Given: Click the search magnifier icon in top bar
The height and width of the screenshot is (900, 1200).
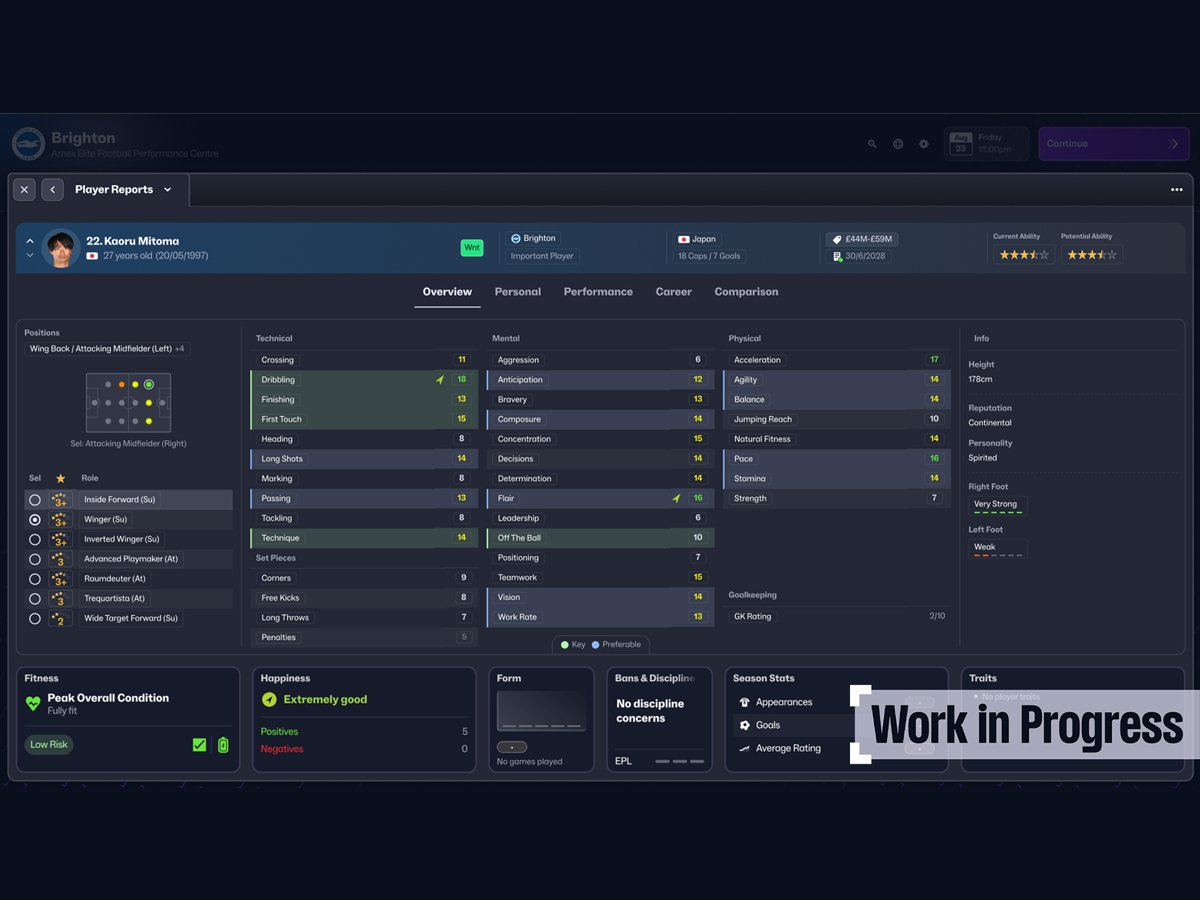Looking at the screenshot, I should pos(872,144).
